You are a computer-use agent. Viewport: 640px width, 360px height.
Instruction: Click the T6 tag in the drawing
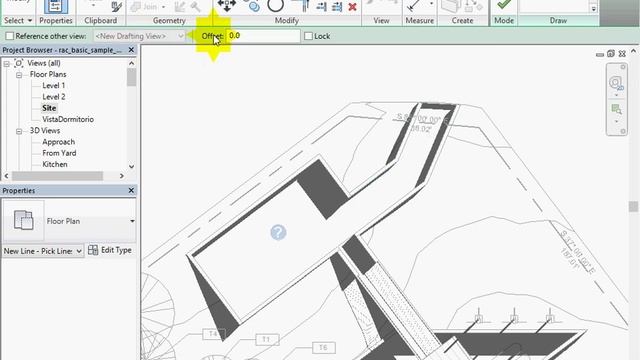(x=324, y=348)
